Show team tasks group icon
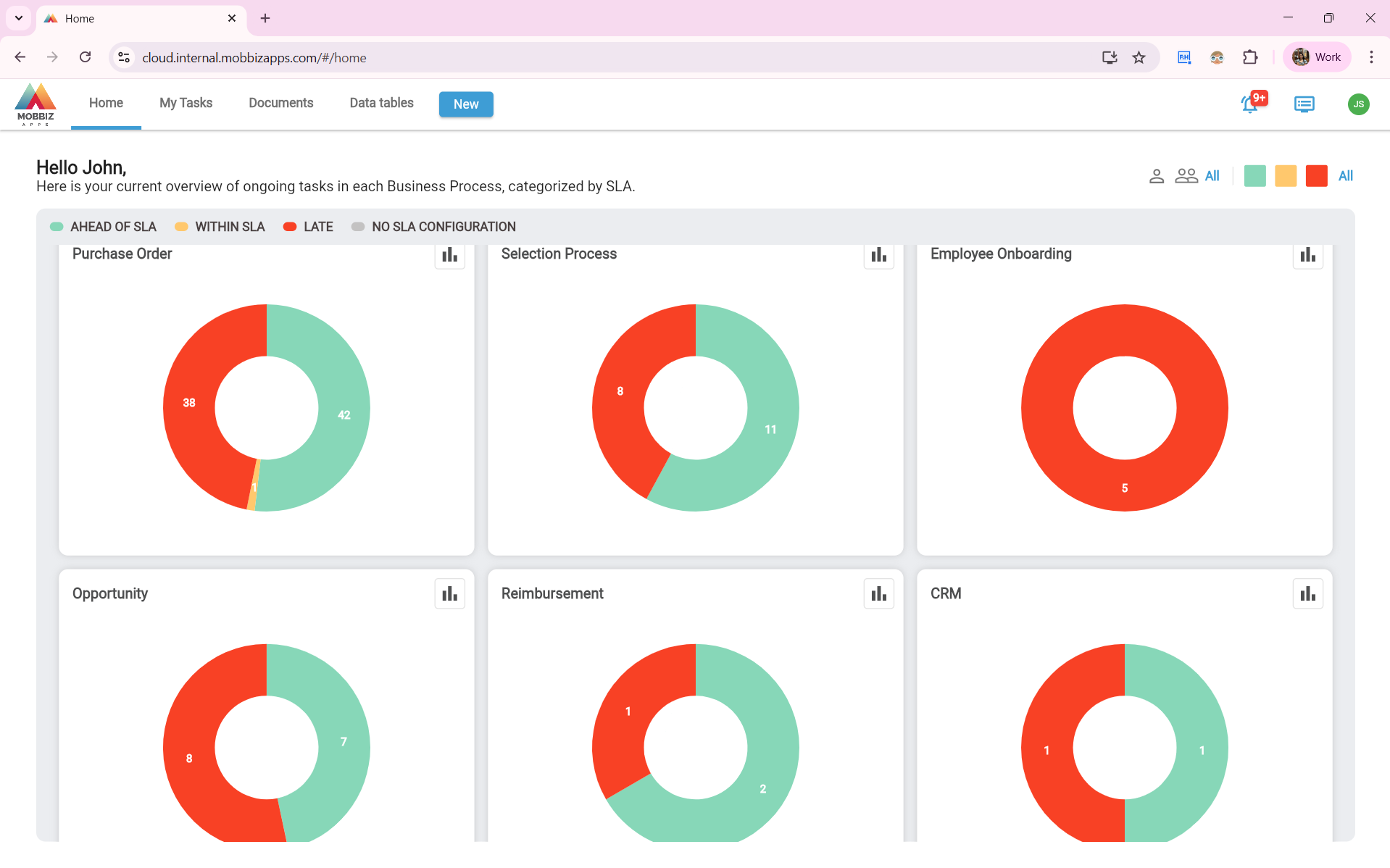Screen dimensions: 1390x868 coord(1186,176)
